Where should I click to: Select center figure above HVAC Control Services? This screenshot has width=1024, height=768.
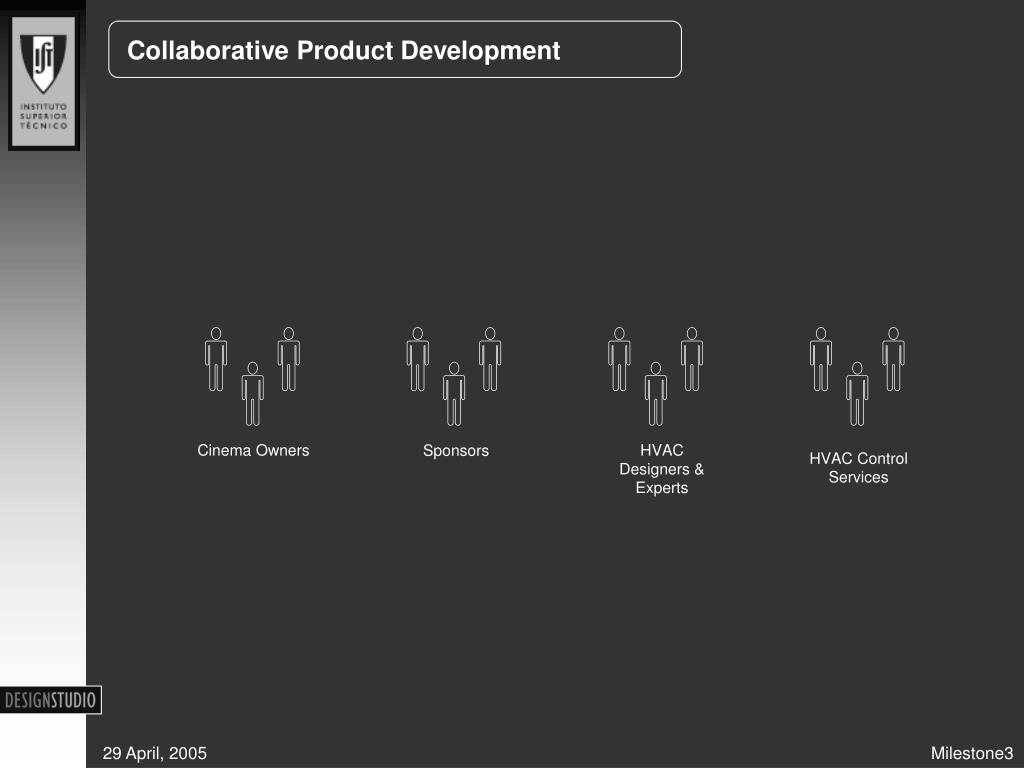857,394
